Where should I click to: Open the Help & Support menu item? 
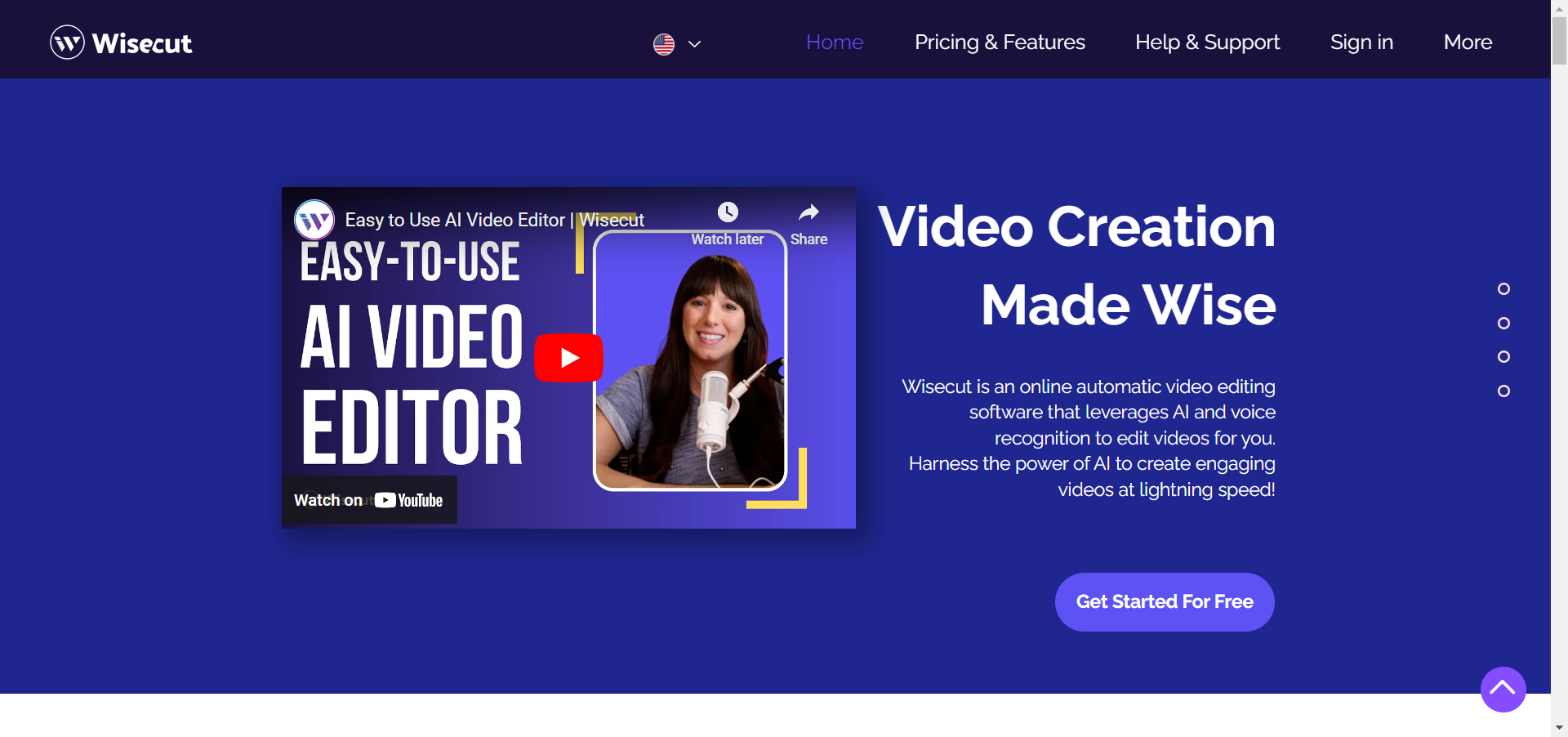coord(1207,42)
